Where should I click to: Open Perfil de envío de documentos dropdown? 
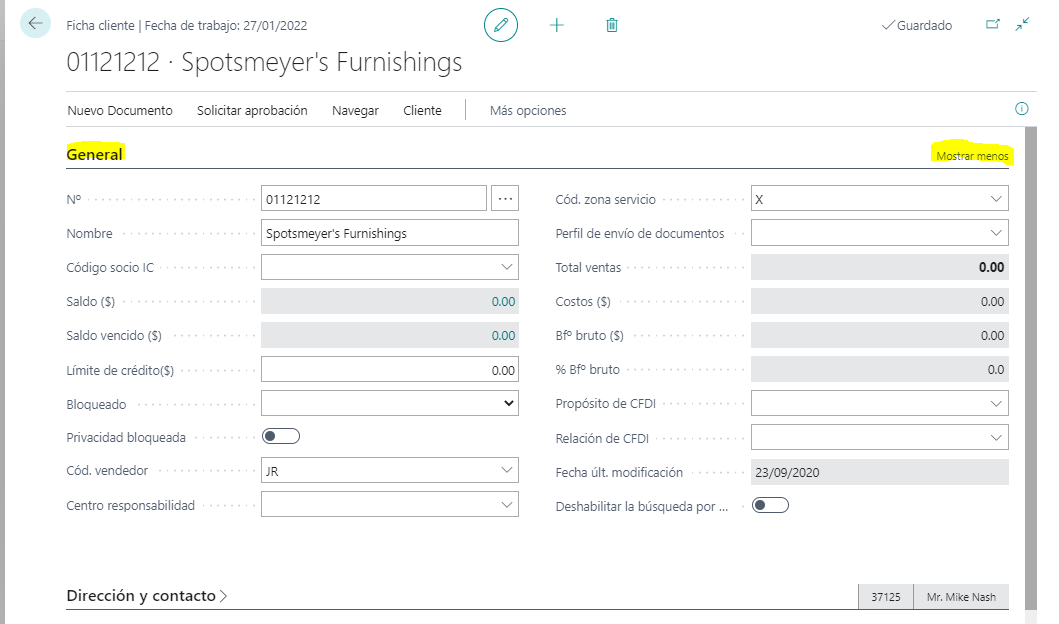click(996, 233)
